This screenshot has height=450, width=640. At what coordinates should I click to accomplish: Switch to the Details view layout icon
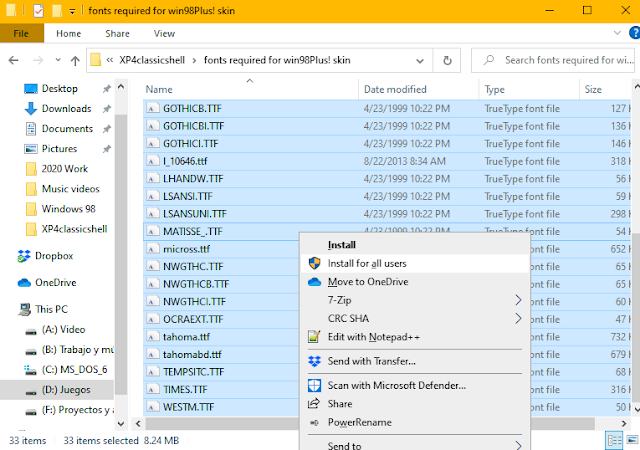pos(614,441)
